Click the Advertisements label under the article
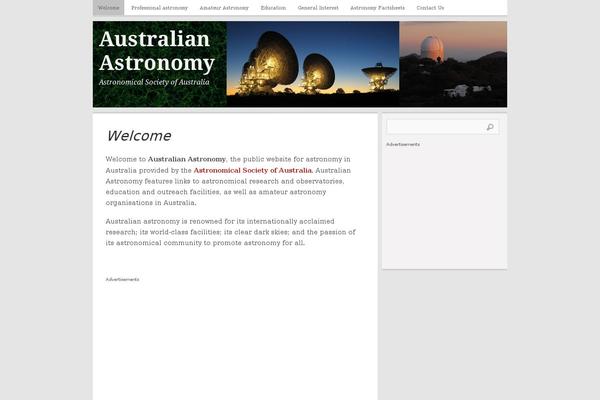Viewport: 600px width, 400px height. pyautogui.click(x=122, y=279)
